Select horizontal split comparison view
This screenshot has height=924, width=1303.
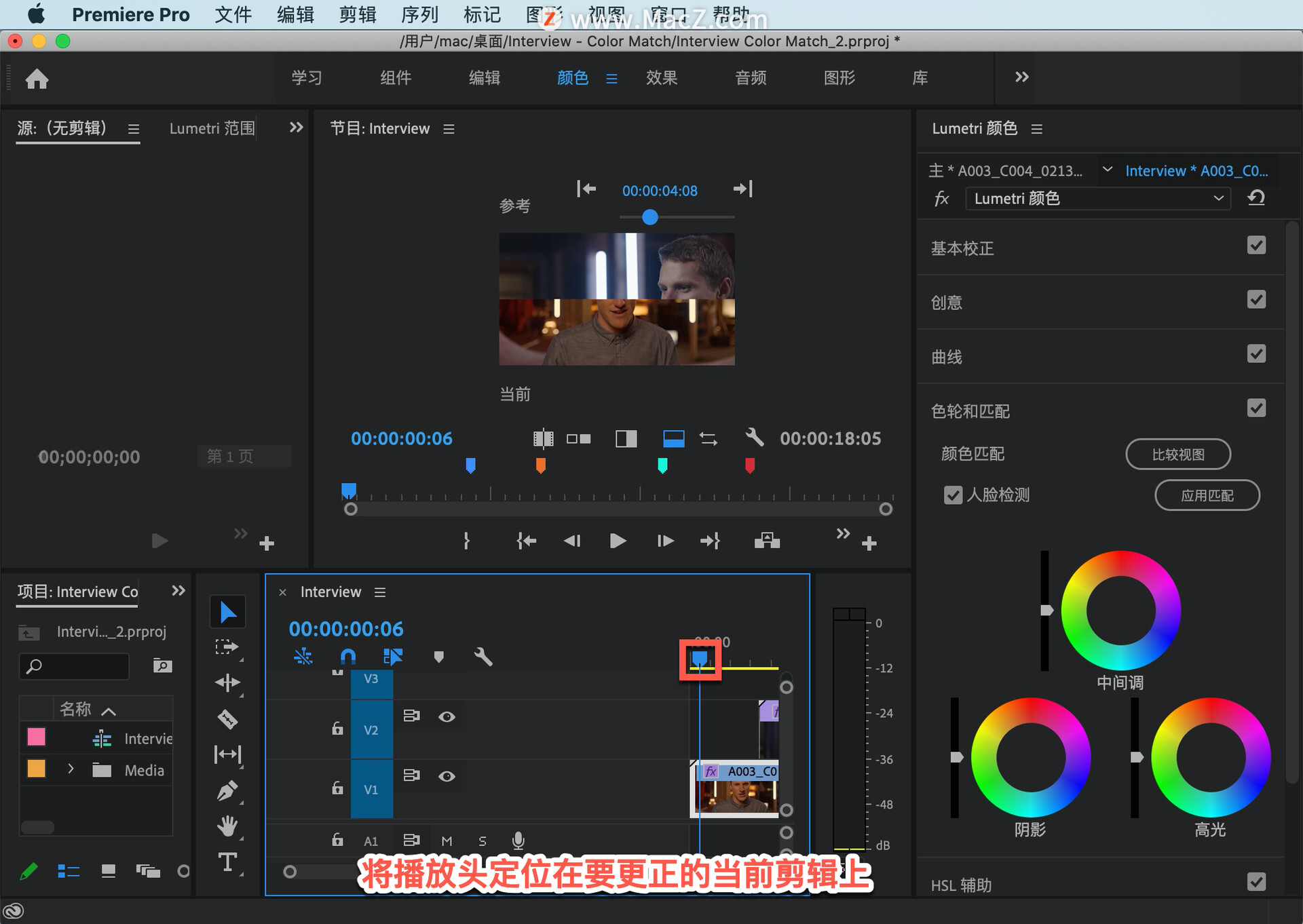[673, 439]
